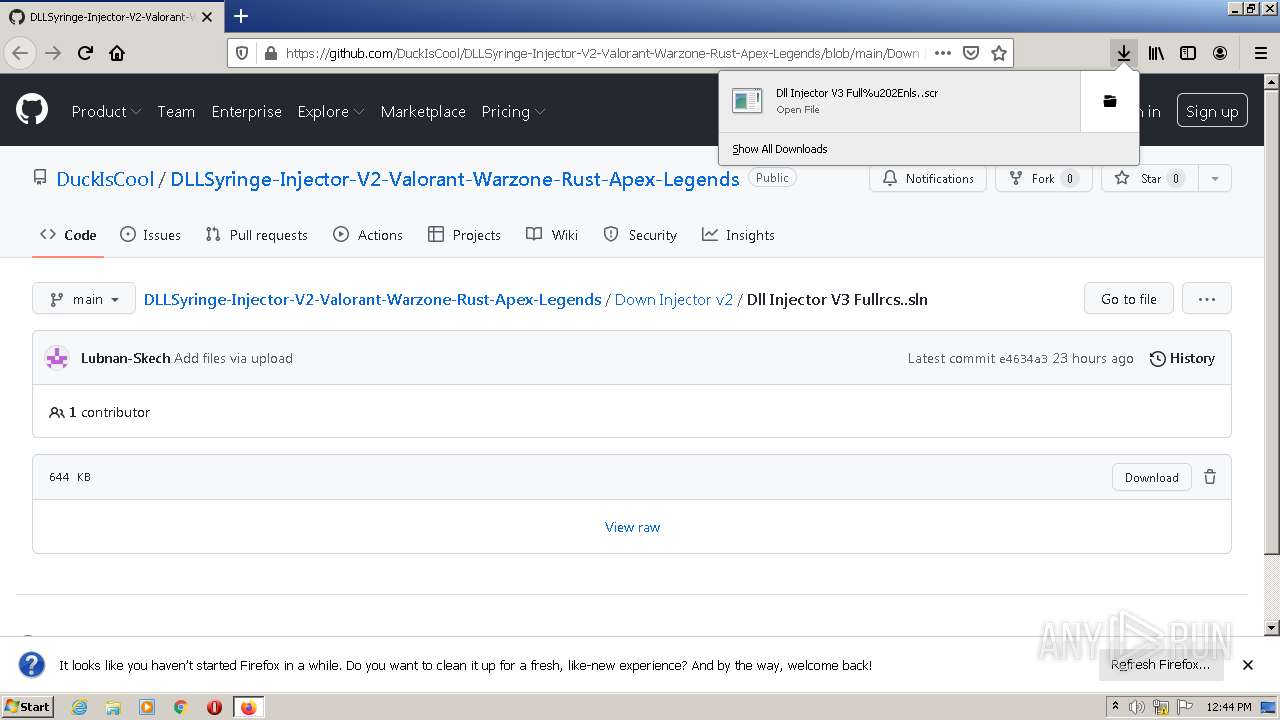
Task: Open Internet Explorer from taskbar
Action: [x=79, y=707]
